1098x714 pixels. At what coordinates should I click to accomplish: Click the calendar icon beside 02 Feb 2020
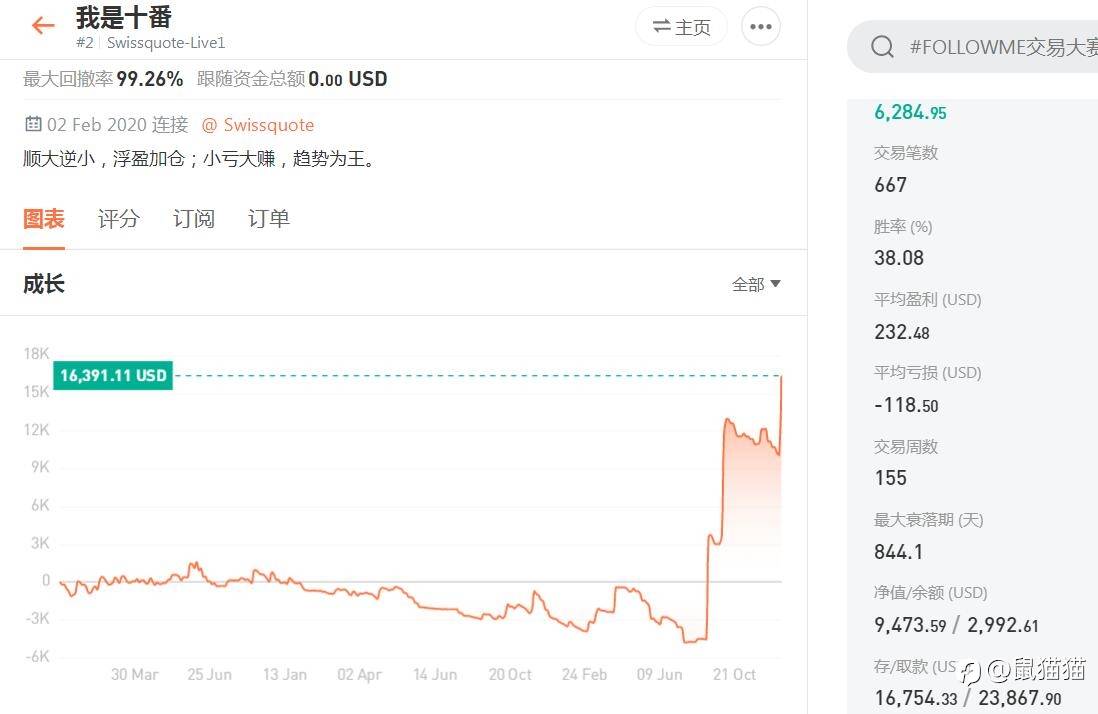pos(33,125)
